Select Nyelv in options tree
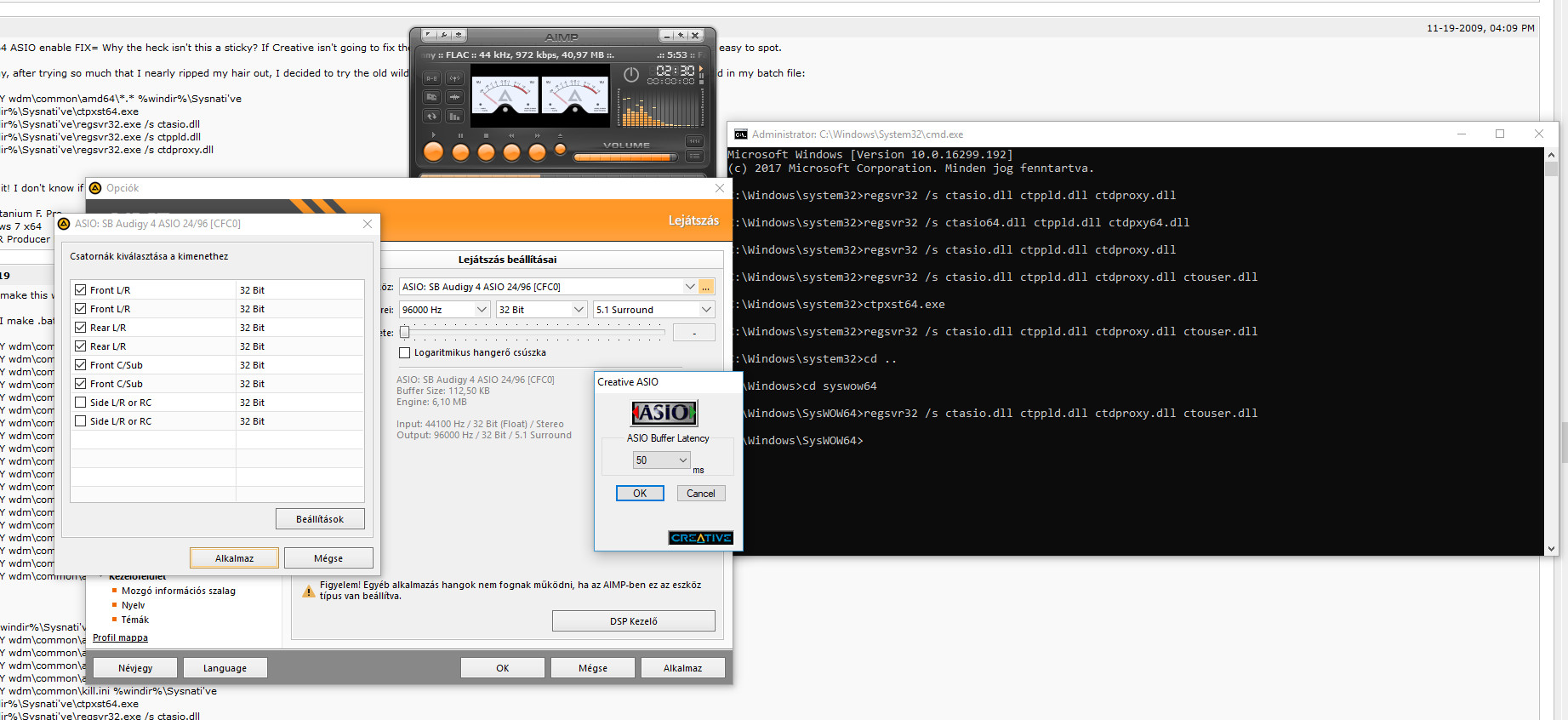Viewport: 1568px width, 720px height. click(x=133, y=605)
